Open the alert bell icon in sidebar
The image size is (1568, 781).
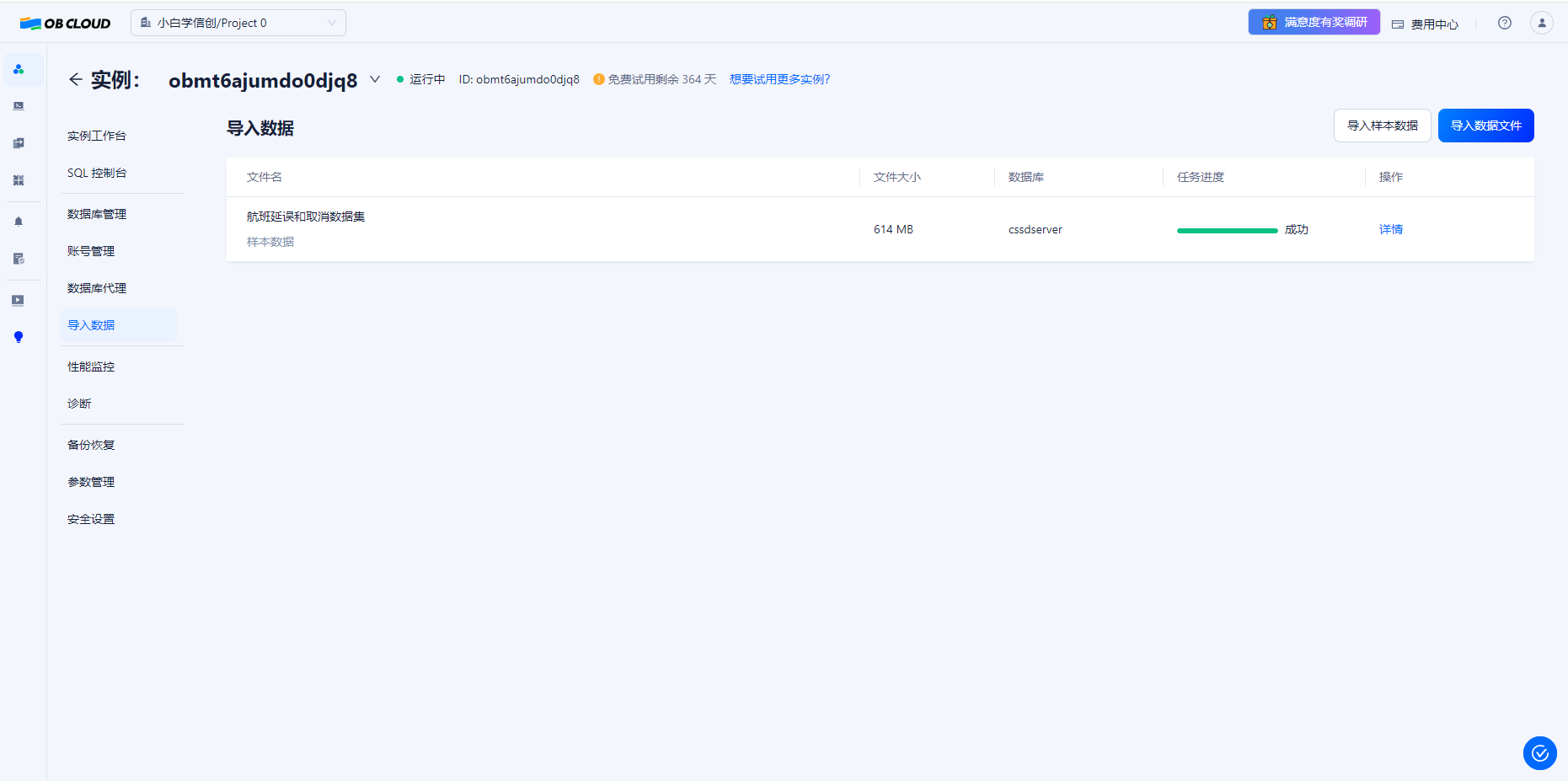(x=19, y=222)
